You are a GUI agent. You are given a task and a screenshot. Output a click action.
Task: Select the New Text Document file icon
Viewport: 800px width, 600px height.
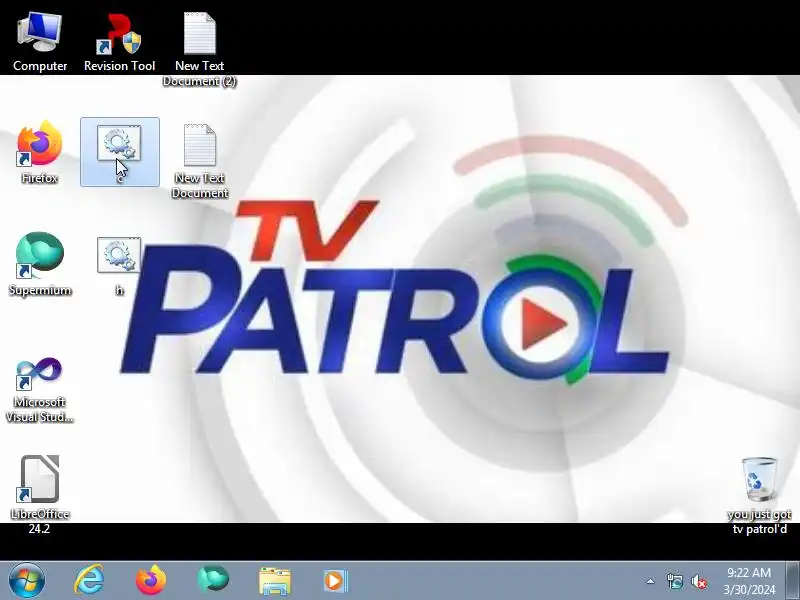(x=199, y=160)
